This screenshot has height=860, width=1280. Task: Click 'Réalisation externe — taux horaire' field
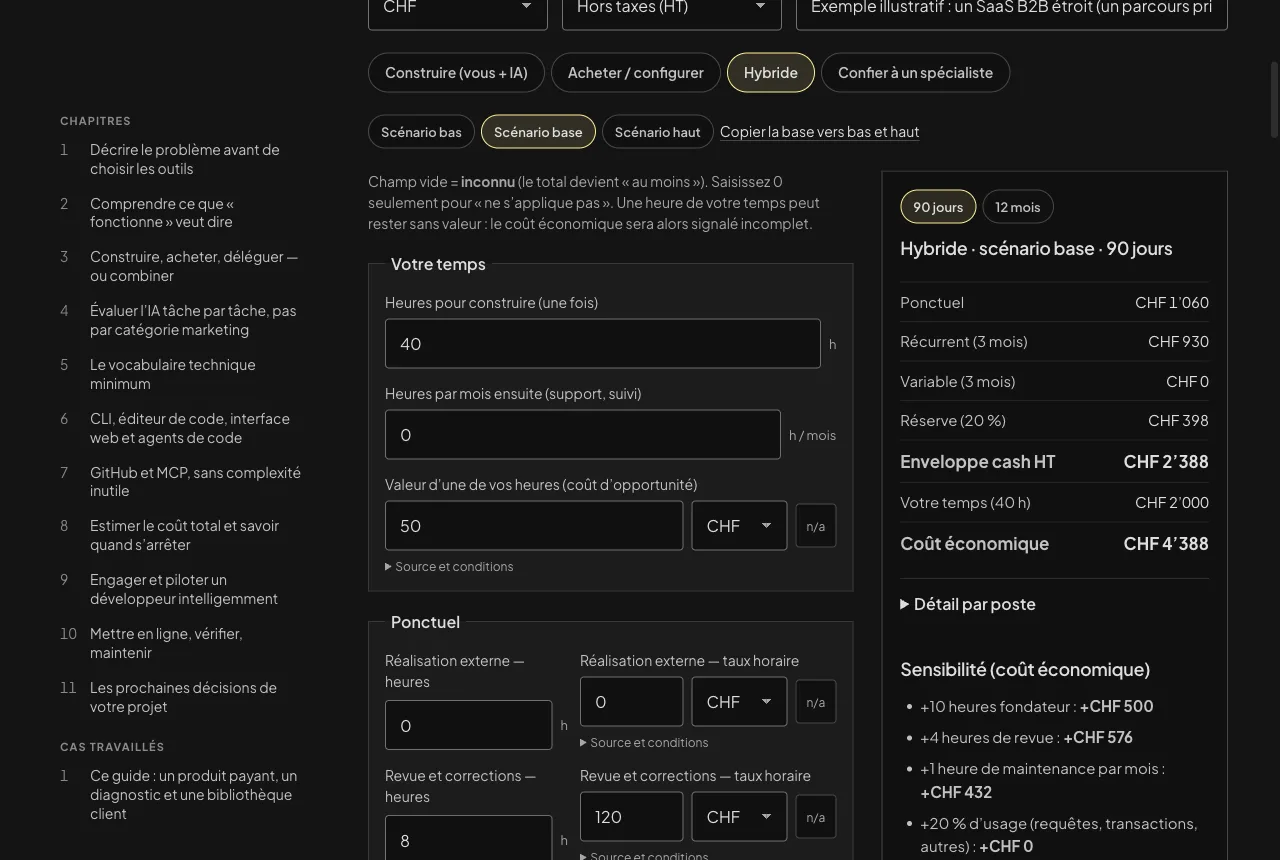pos(632,702)
